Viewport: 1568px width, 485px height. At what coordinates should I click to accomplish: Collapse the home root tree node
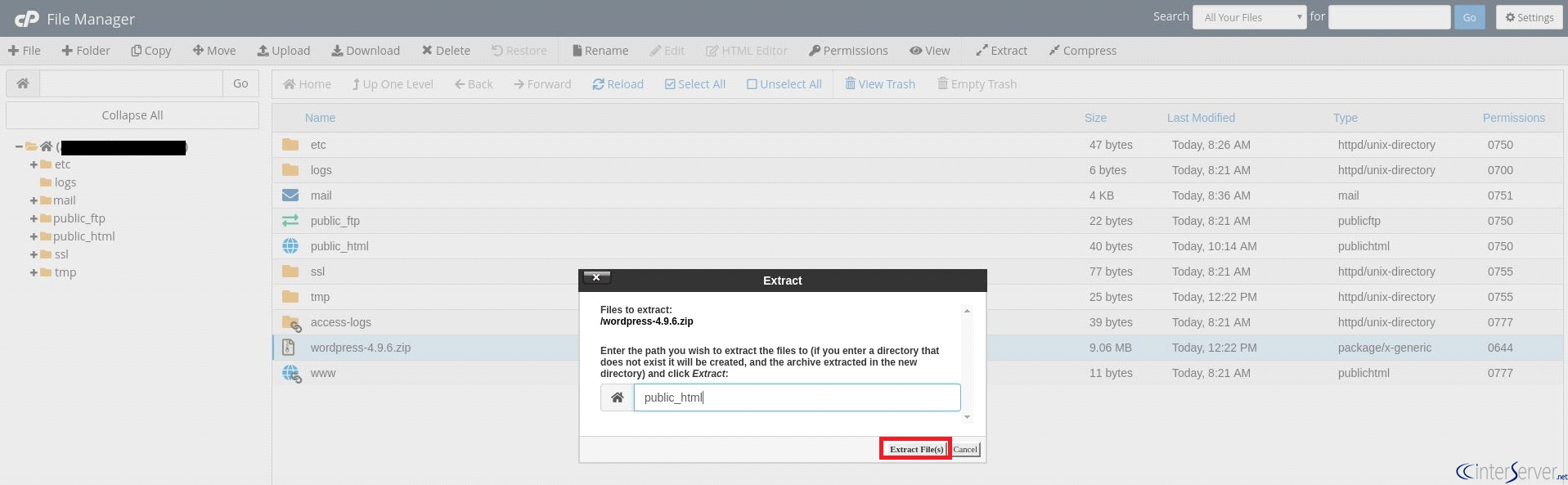pos(19,147)
